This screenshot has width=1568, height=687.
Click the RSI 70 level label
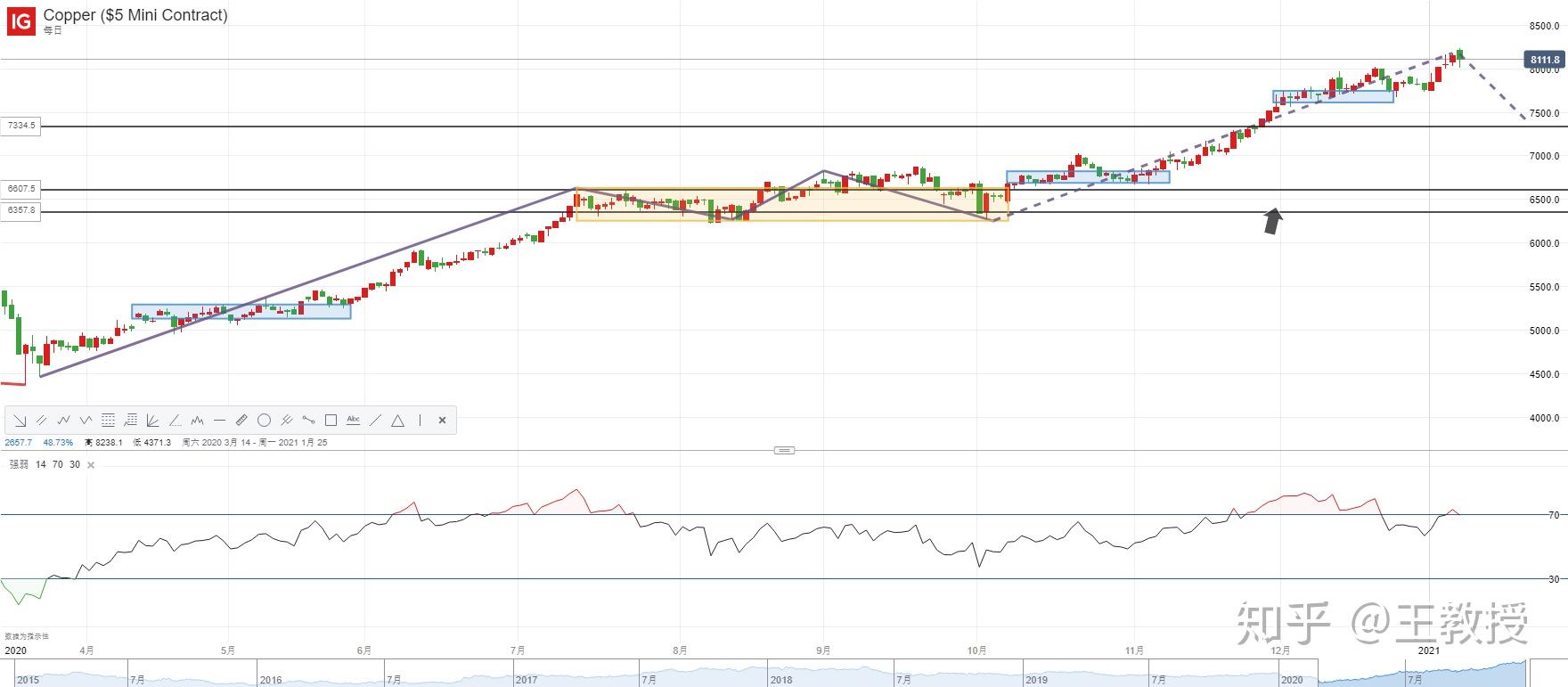coord(1554,515)
